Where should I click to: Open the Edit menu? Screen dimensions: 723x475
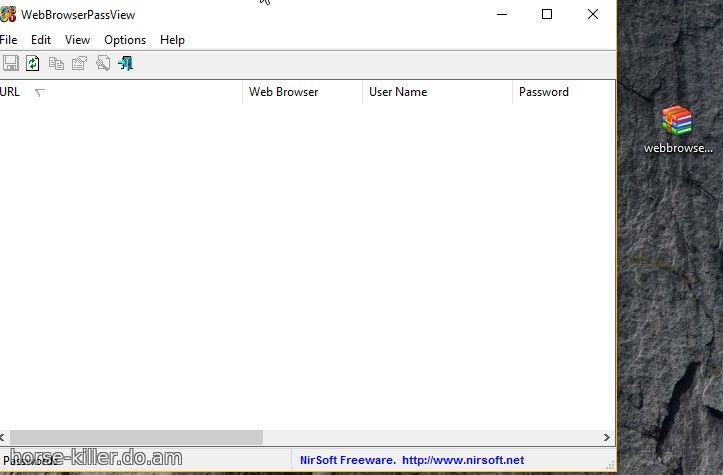point(41,40)
